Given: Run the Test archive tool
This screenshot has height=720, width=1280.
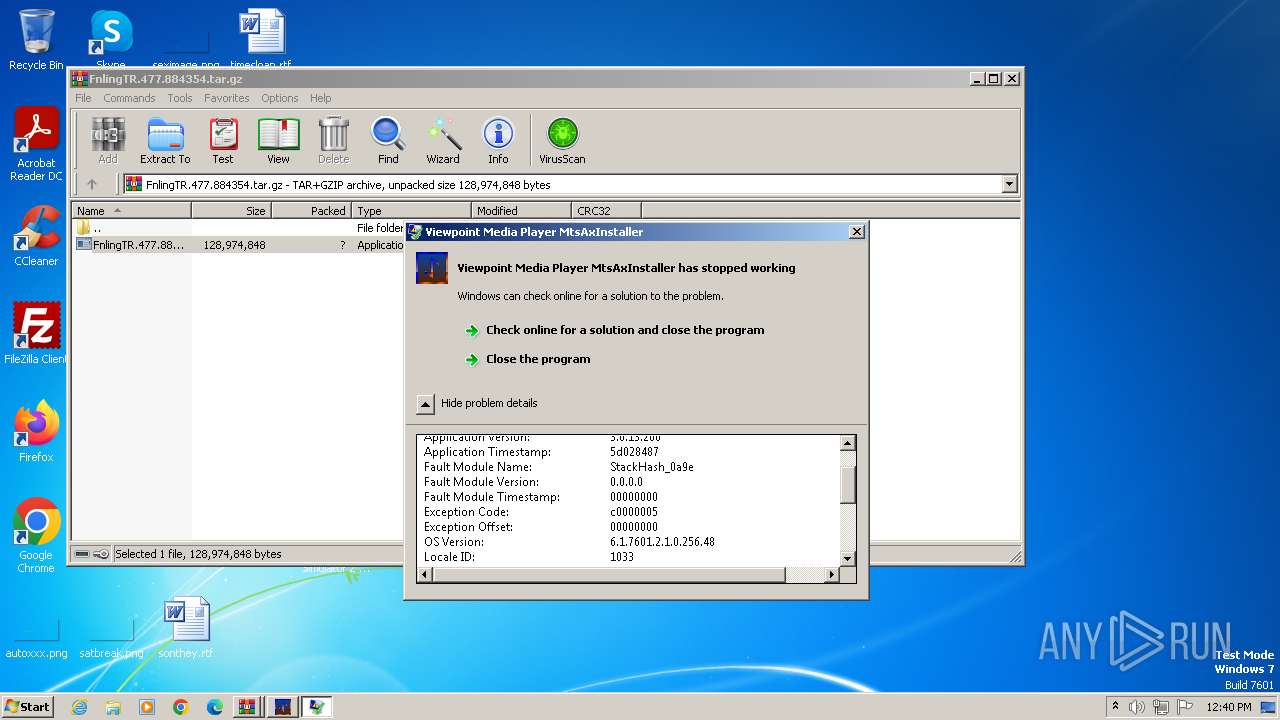Looking at the screenshot, I should coord(223,140).
